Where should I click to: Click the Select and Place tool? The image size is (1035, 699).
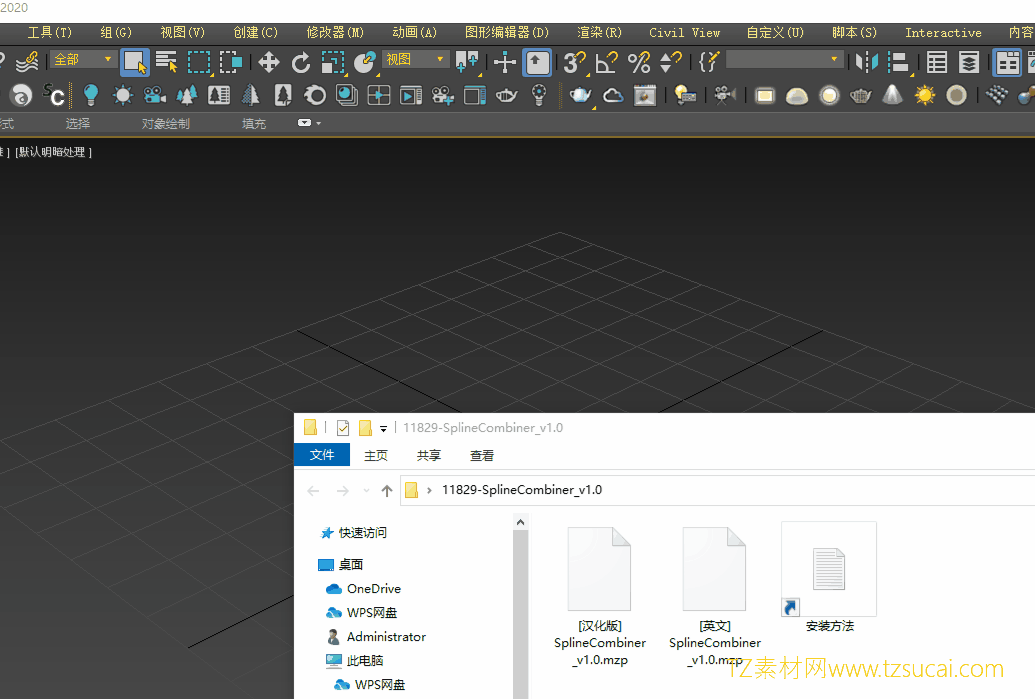pos(364,62)
